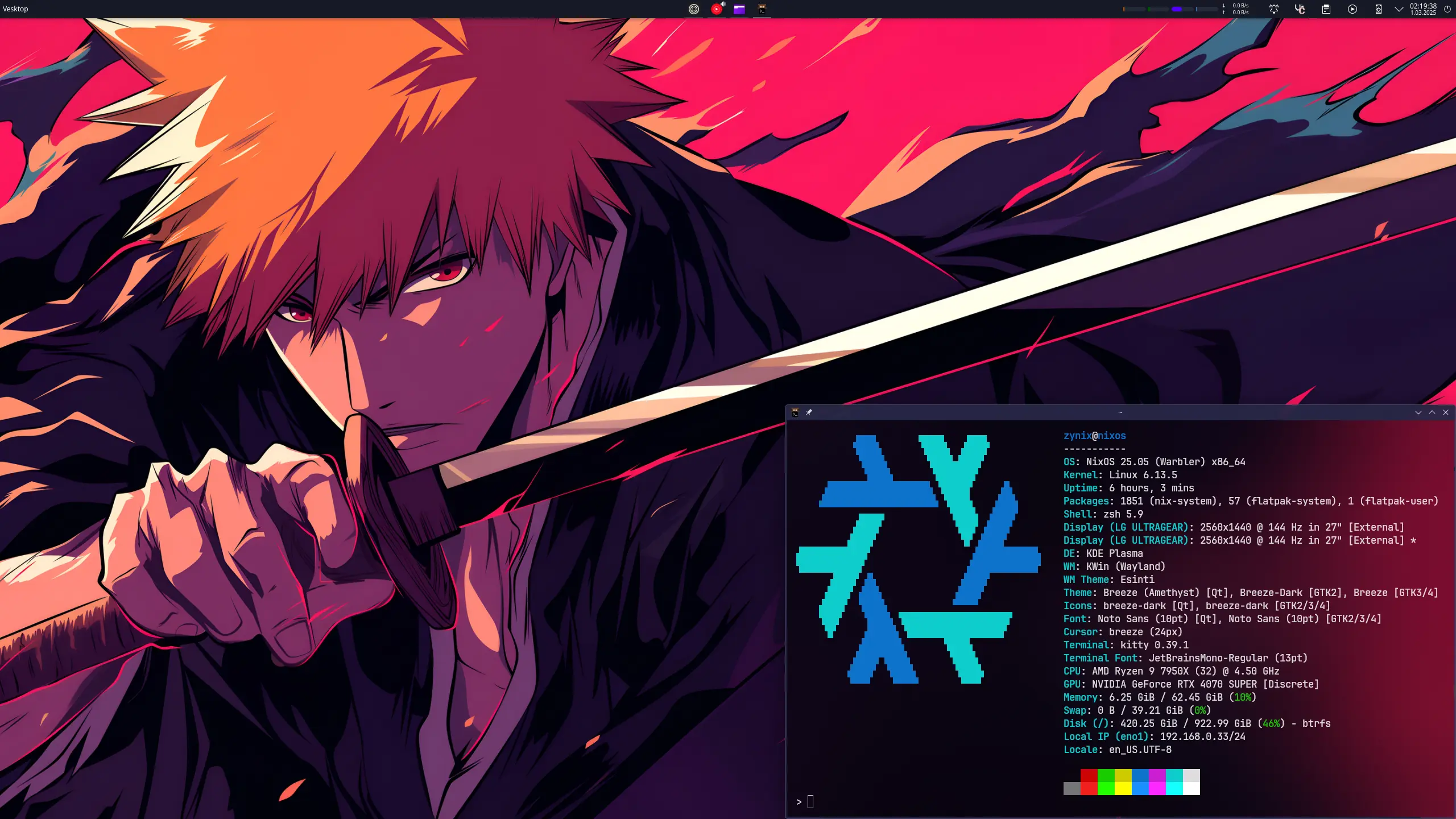Click the 'Memory: 6.25 GiB / 62.45 GiB' line
This screenshot has height=819, width=1456.
point(1160,697)
